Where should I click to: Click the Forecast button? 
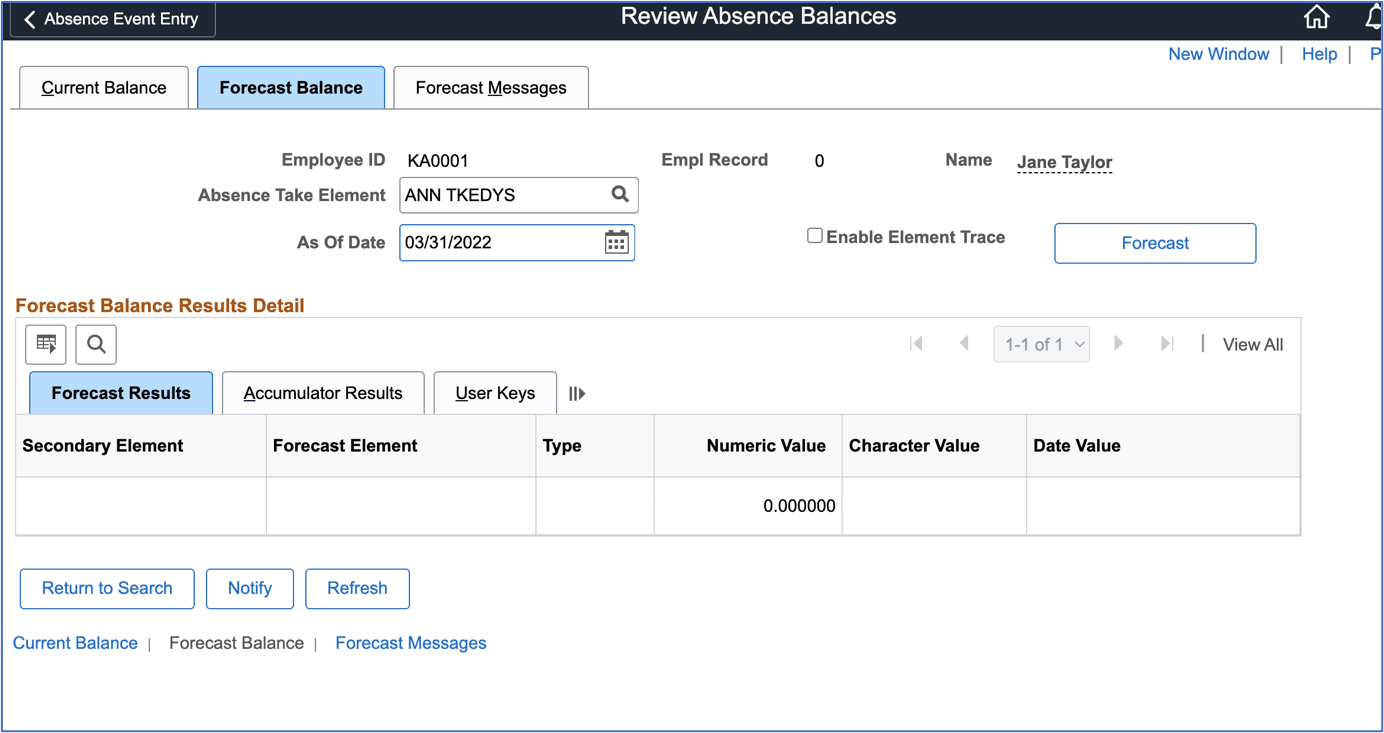point(1154,243)
